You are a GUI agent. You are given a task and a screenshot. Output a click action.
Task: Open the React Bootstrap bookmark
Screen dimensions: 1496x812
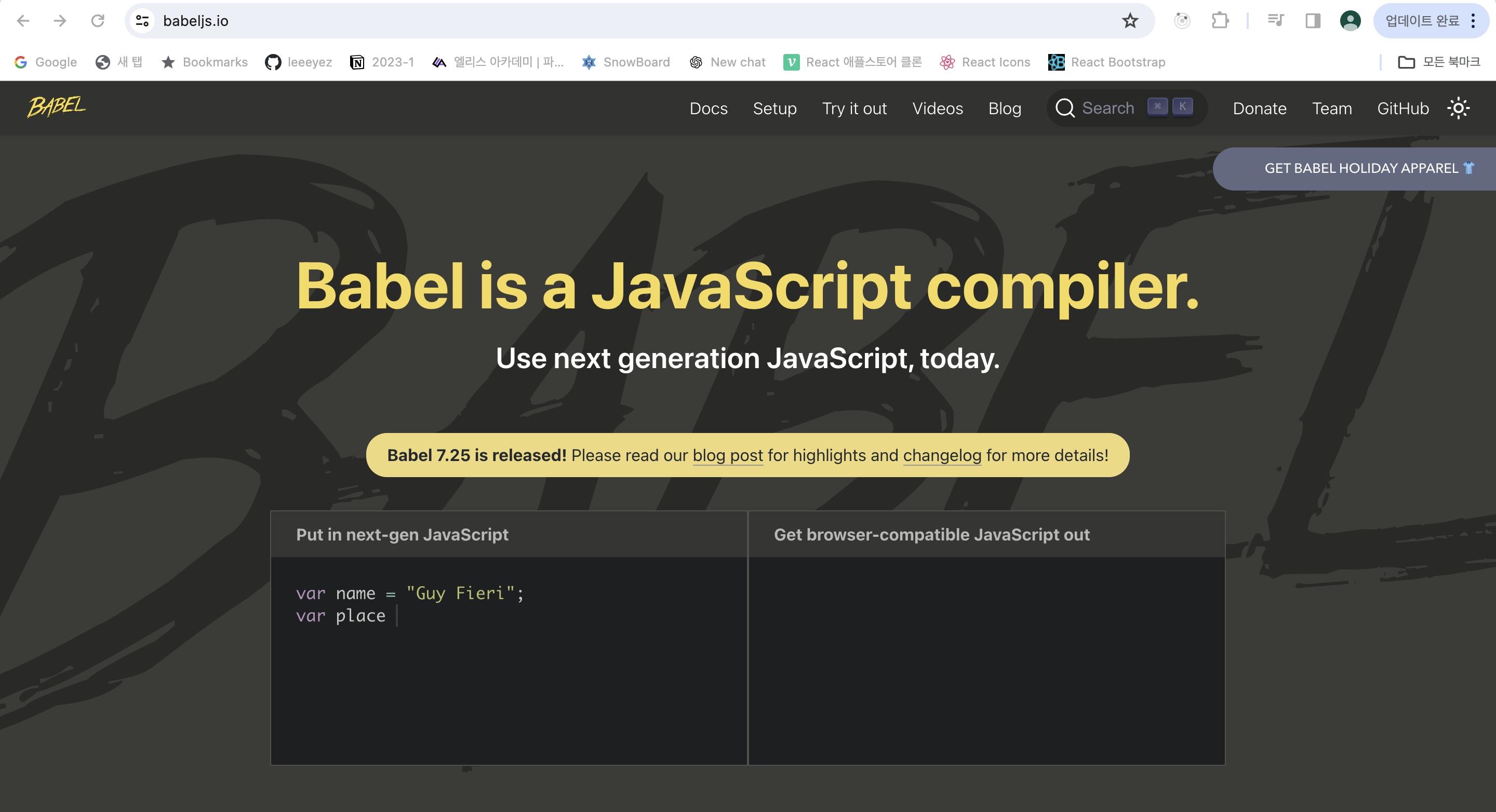1107,62
